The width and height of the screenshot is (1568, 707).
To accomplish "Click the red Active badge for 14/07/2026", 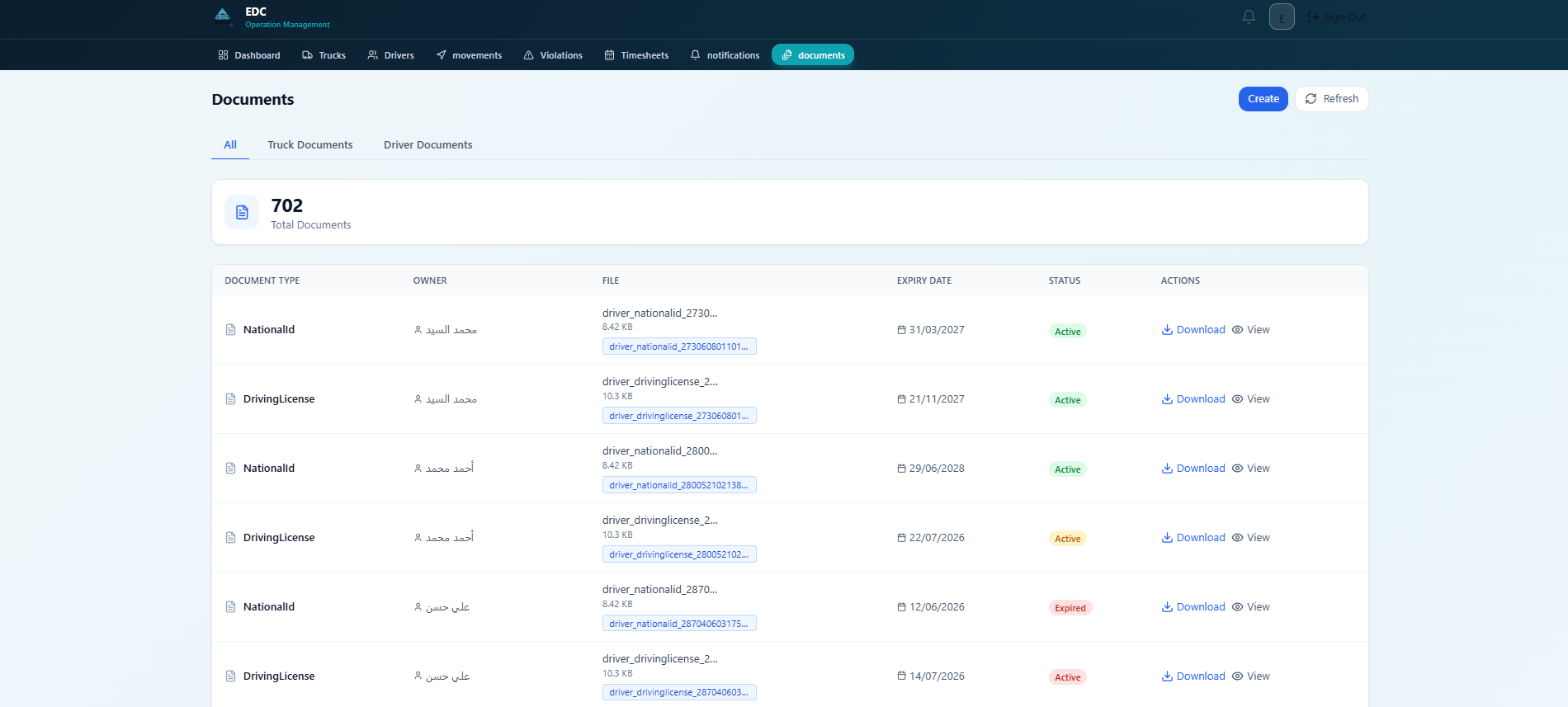I will click(1068, 677).
